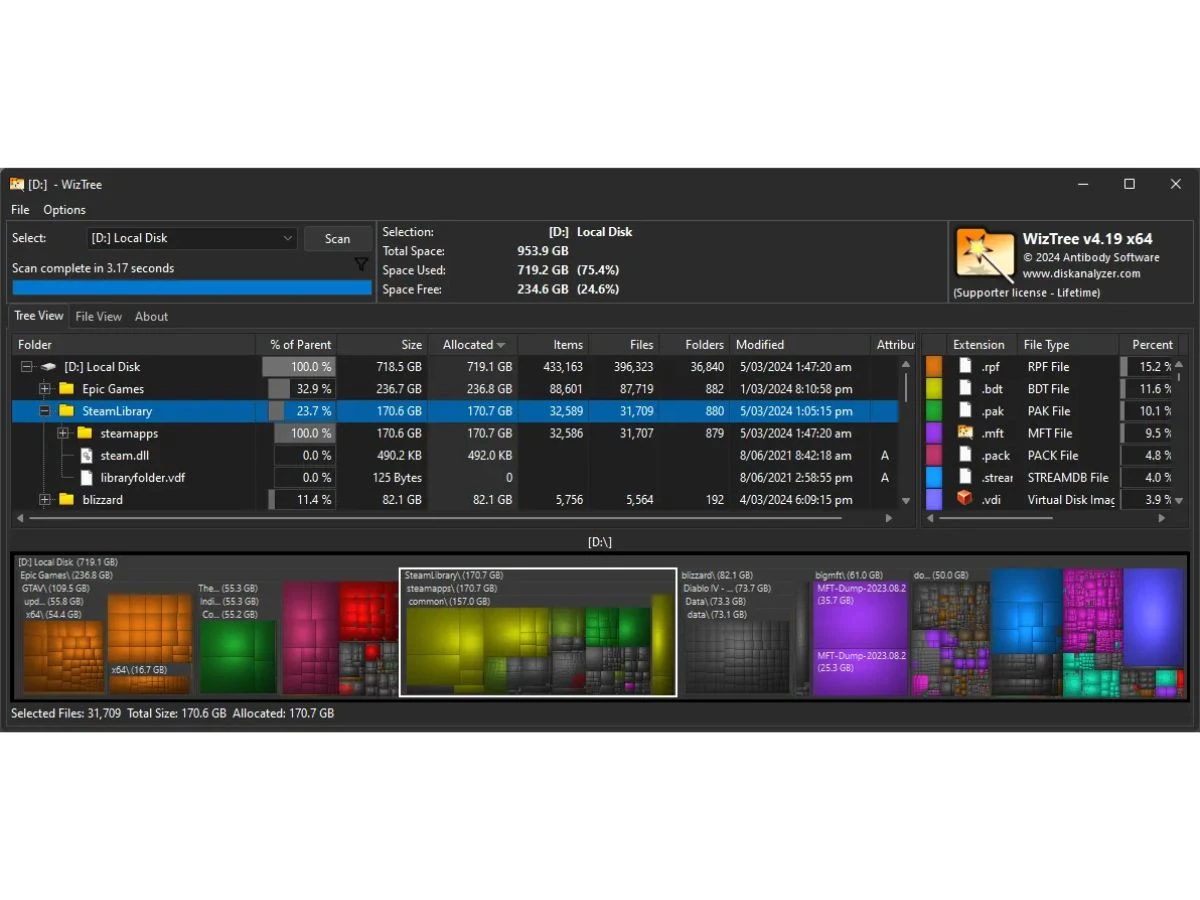
Task: Click the Local Disk drive icon in tree
Action: pyautogui.click(x=48, y=367)
